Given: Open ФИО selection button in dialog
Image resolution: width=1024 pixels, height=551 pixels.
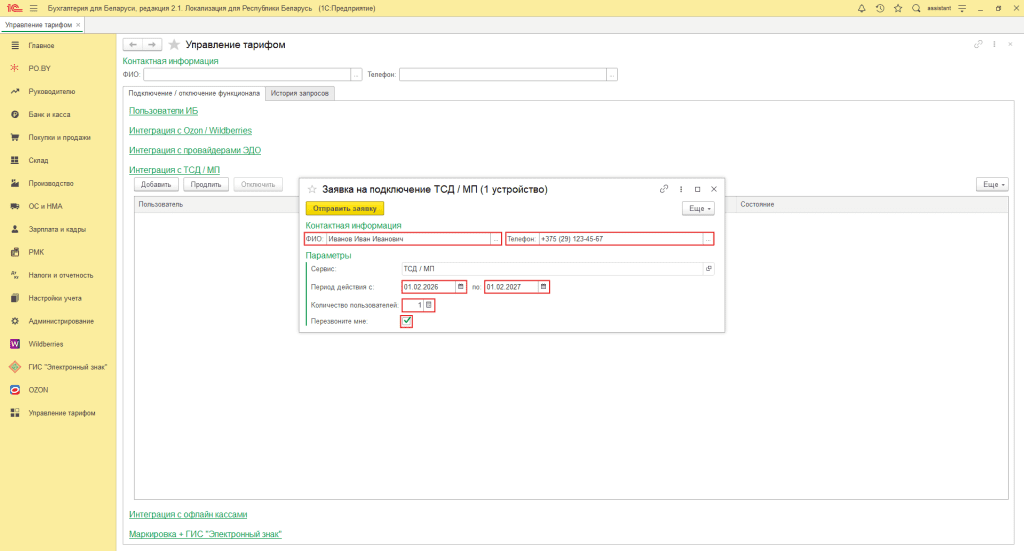Looking at the screenshot, I should point(495,239).
